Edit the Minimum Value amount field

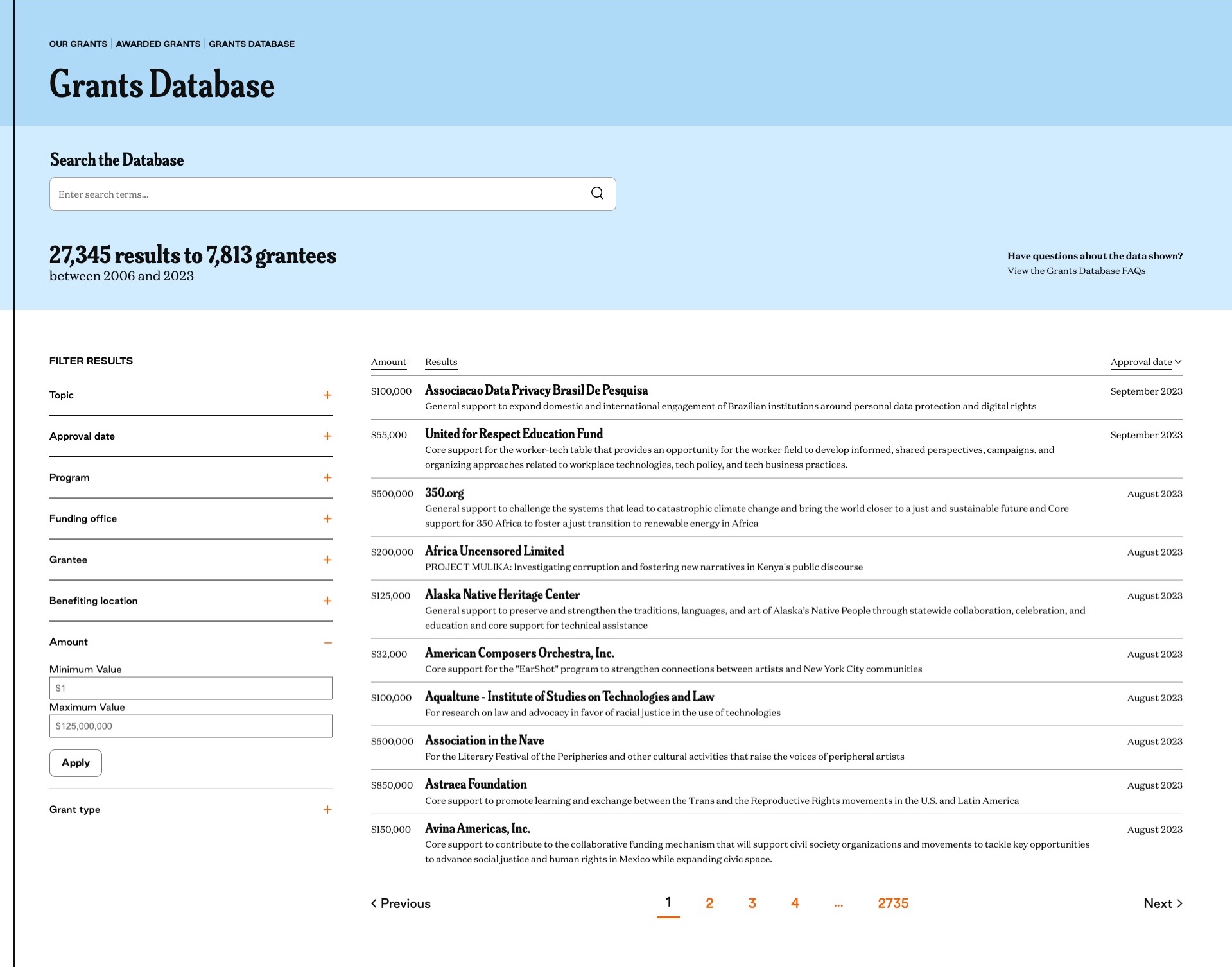coord(191,687)
